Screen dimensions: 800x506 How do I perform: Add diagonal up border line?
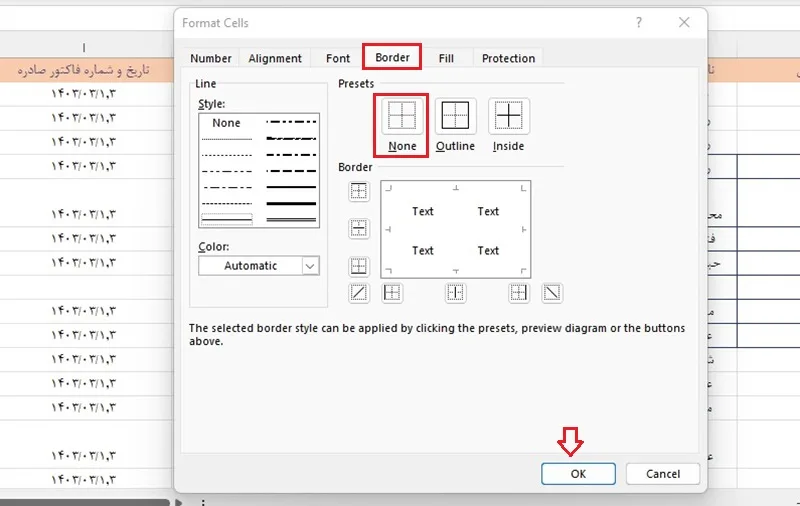pyautogui.click(x=359, y=293)
